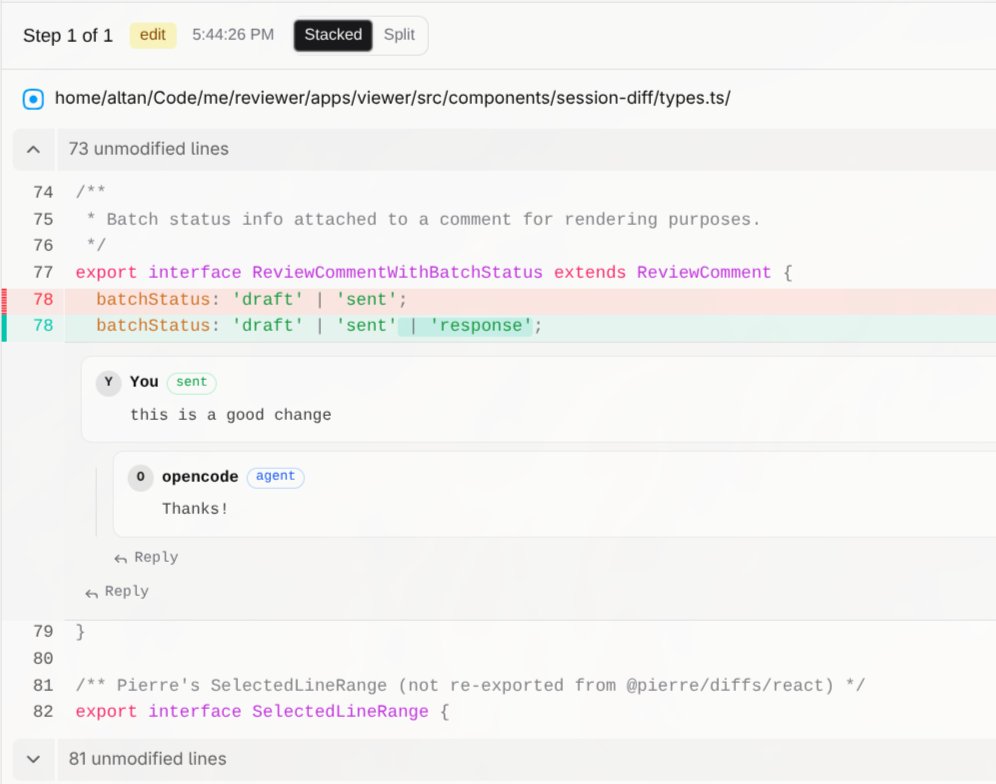This screenshot has height=784, width=996.
Task: Click the Step 1 of 1 label
Action: [x=68, y=36]
